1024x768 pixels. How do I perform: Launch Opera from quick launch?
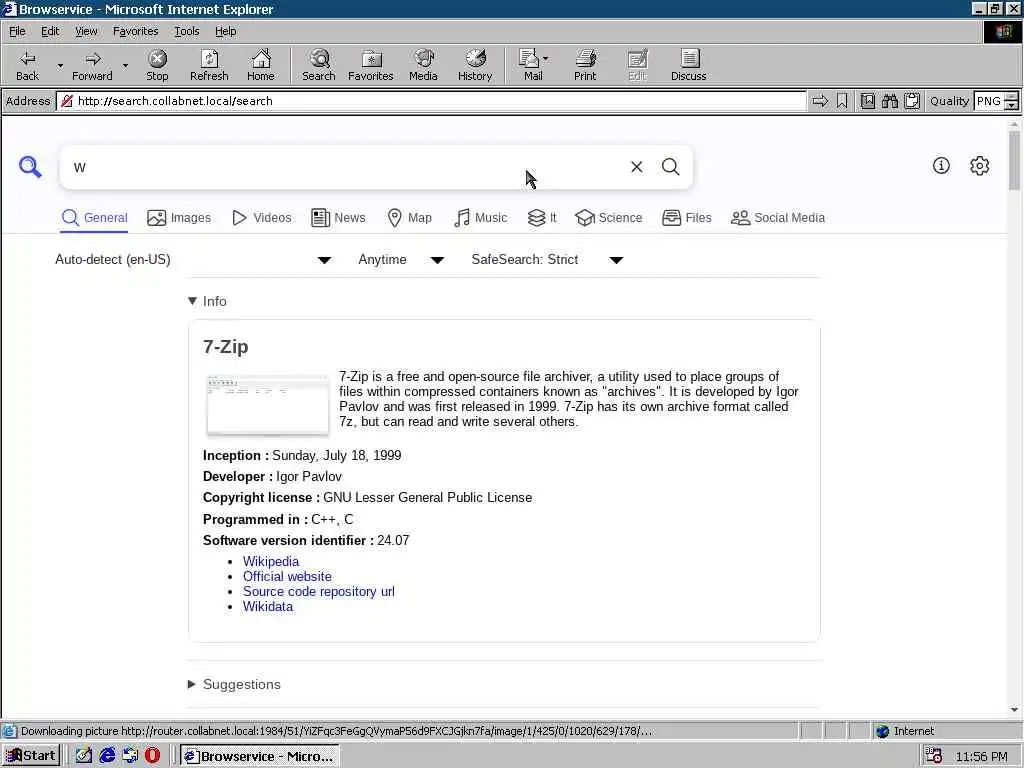pos(152,756)
